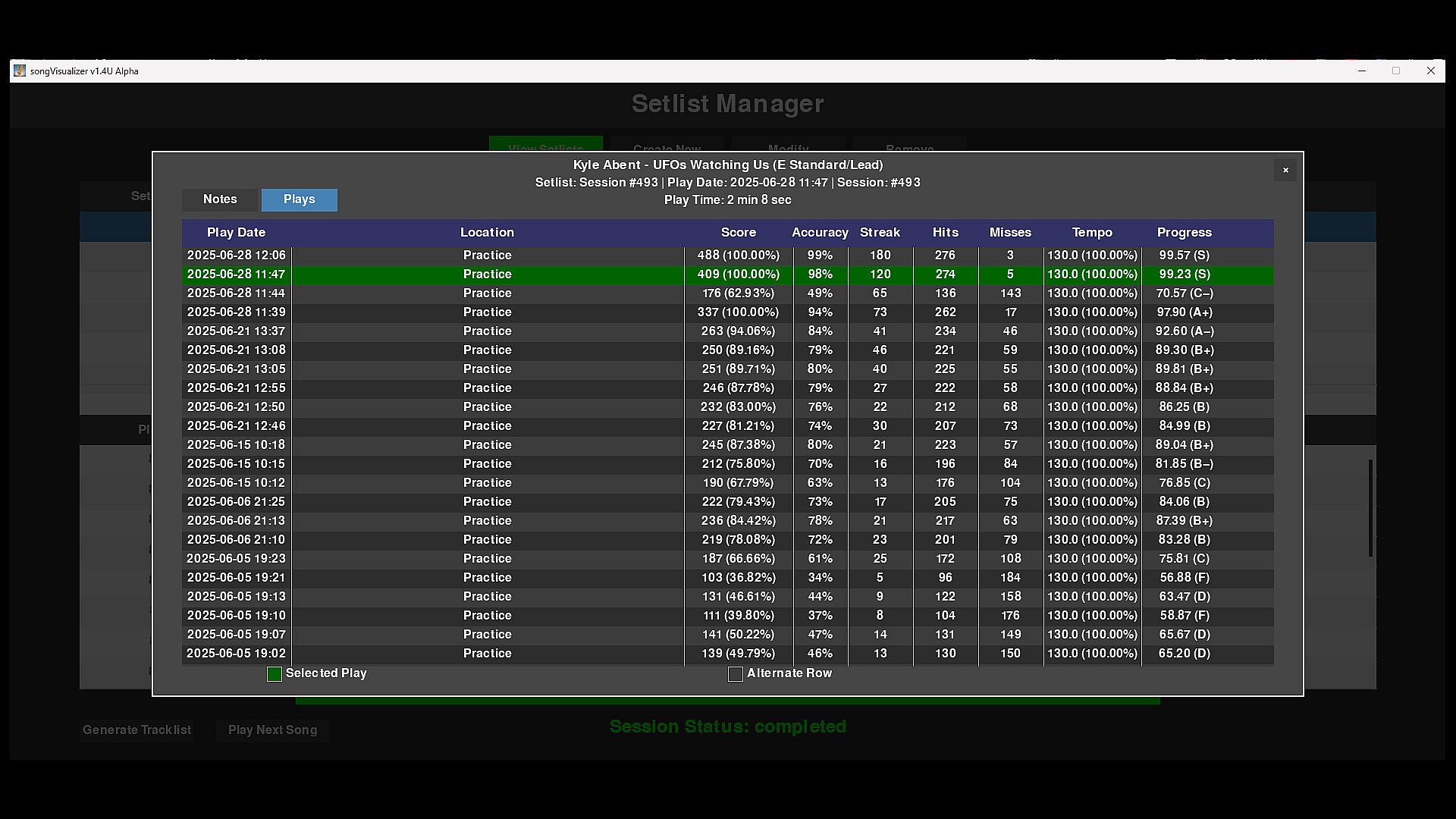This screenshot has width=1456, height=819.
Task: Click the songVisualizer app icon in title bar
Action: pyautogui.click(x=20, y=71)
